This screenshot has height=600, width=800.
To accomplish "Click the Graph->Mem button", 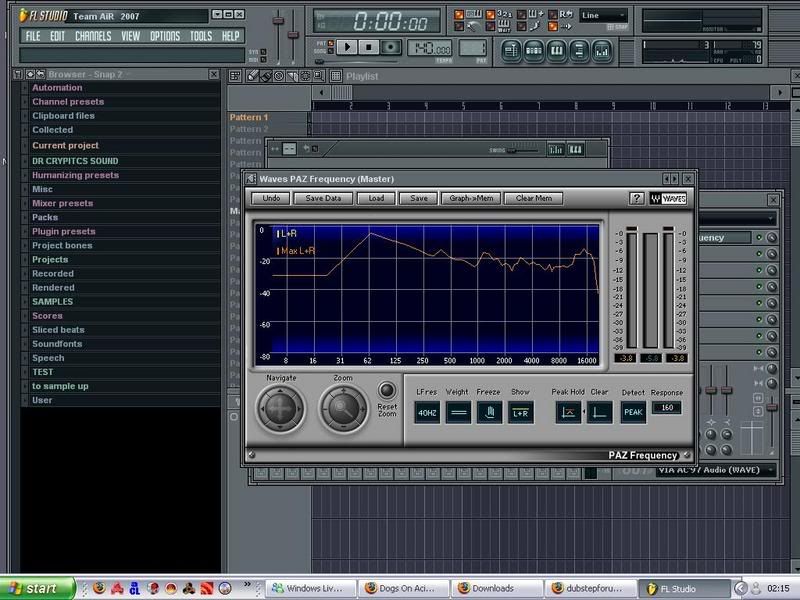I will click(469, 198).
